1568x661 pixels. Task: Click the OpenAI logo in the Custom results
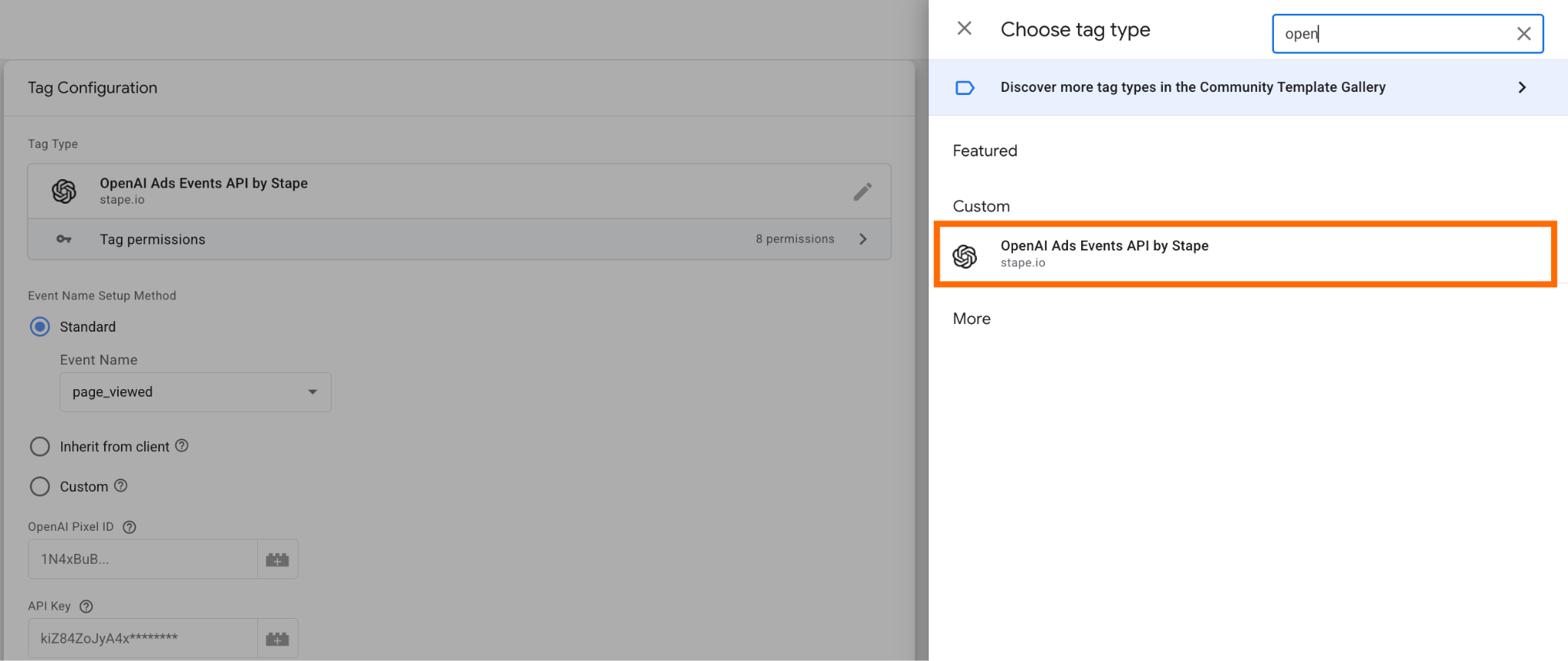tap(965, 256)
